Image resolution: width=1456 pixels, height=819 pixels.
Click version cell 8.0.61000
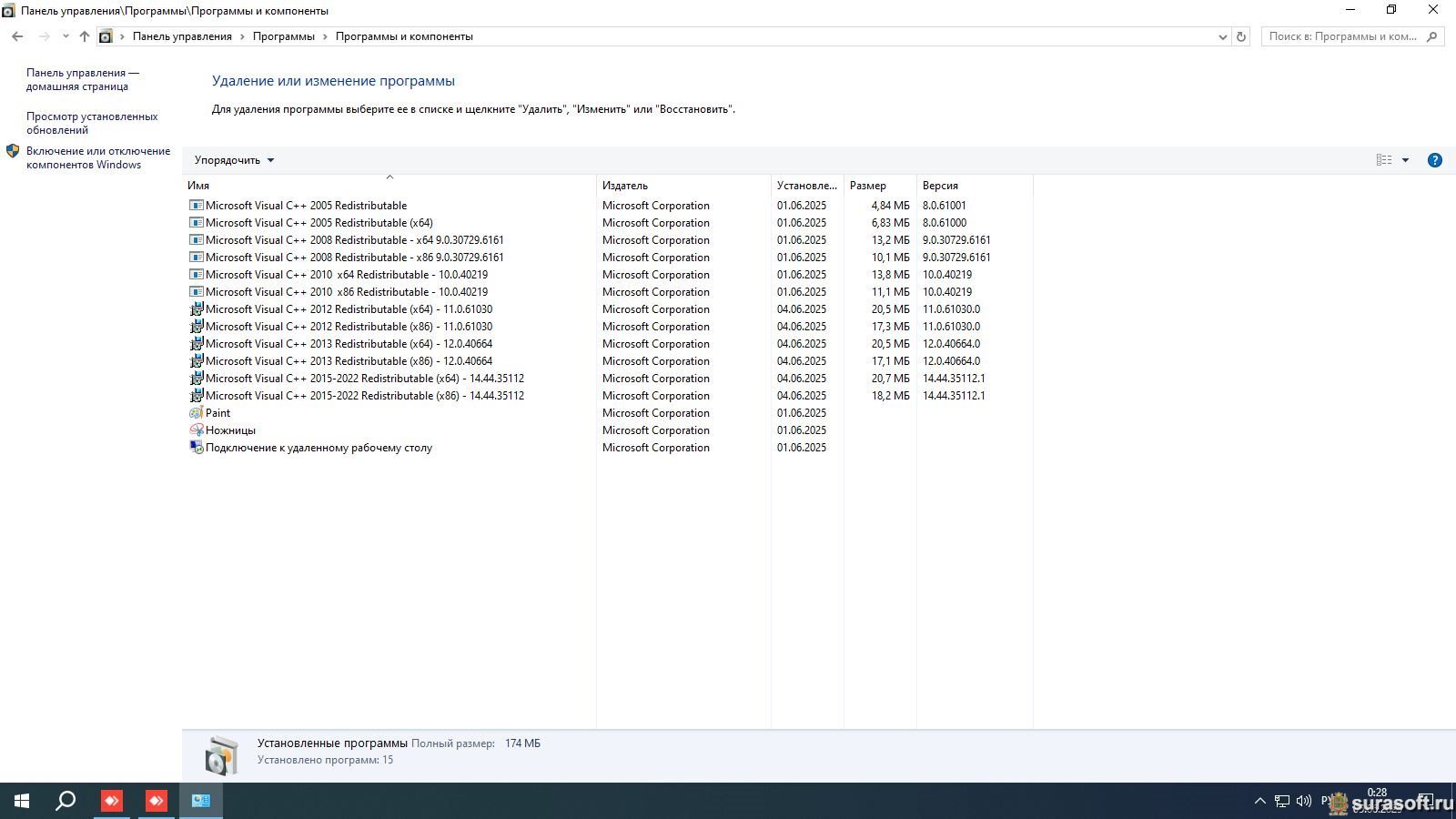(x=945, y=223)
